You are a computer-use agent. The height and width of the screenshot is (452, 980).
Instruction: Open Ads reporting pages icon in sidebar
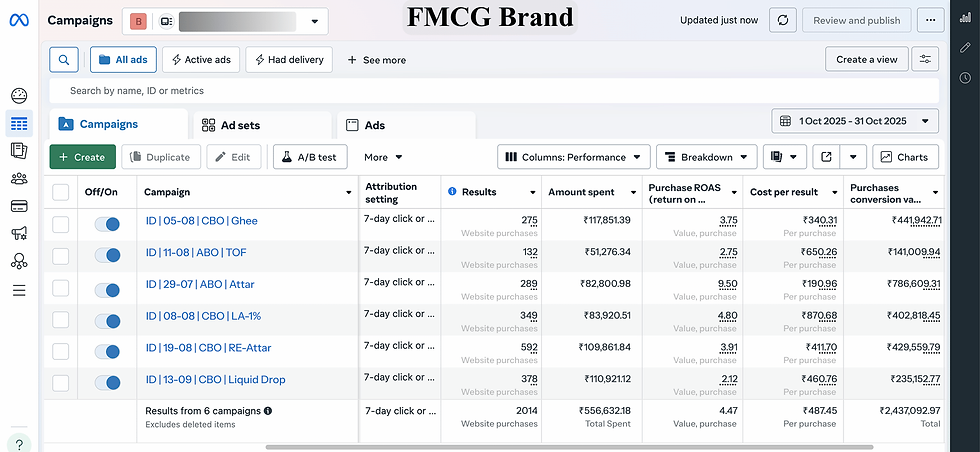(x=19, y=151)
